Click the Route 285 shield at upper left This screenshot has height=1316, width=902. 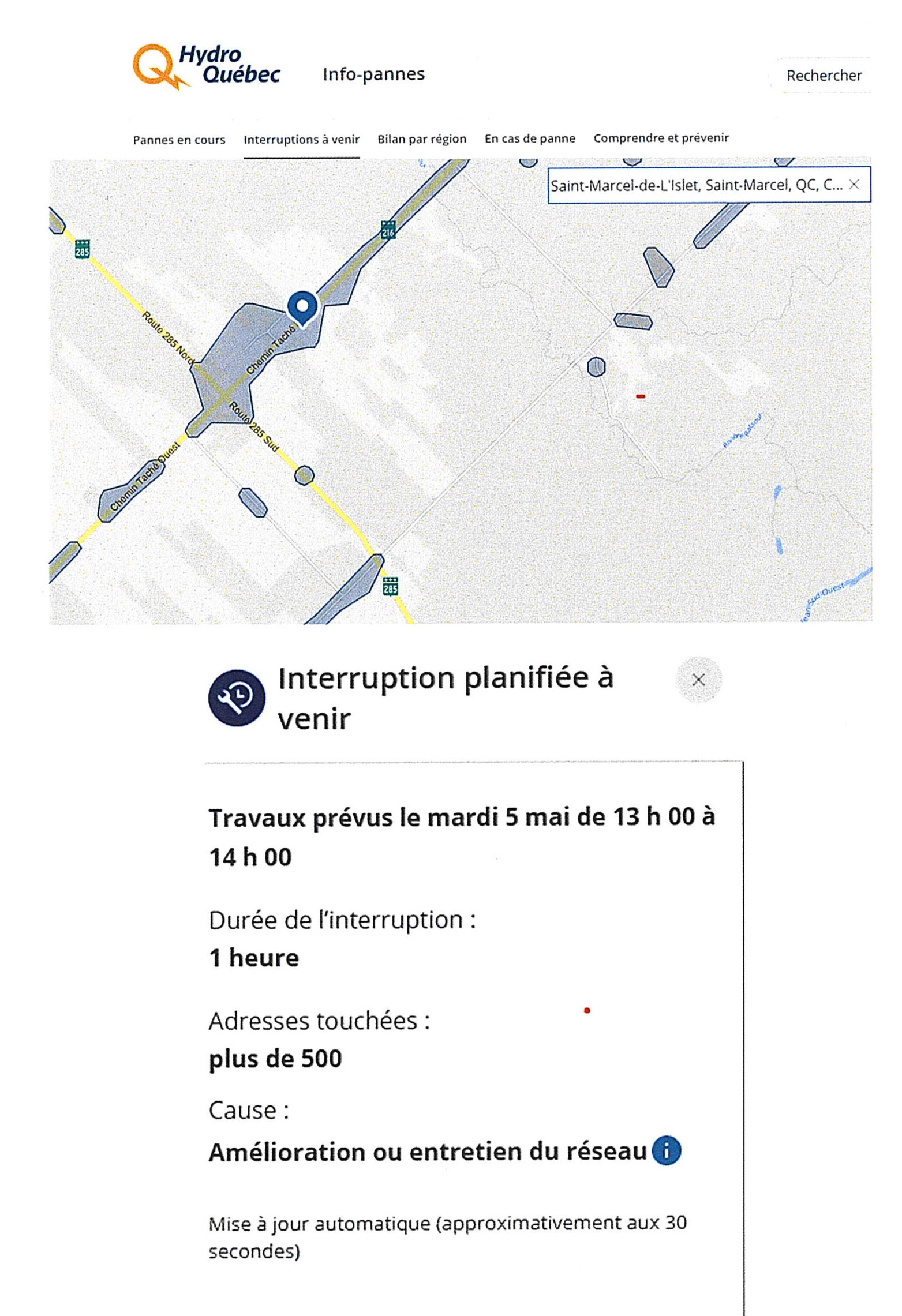point(83,249)
